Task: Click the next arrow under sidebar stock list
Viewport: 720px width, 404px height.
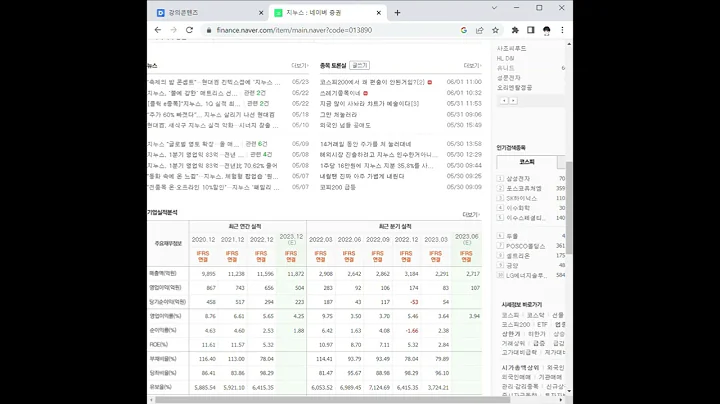Action: pyautogui.click(x=513, y=100)
